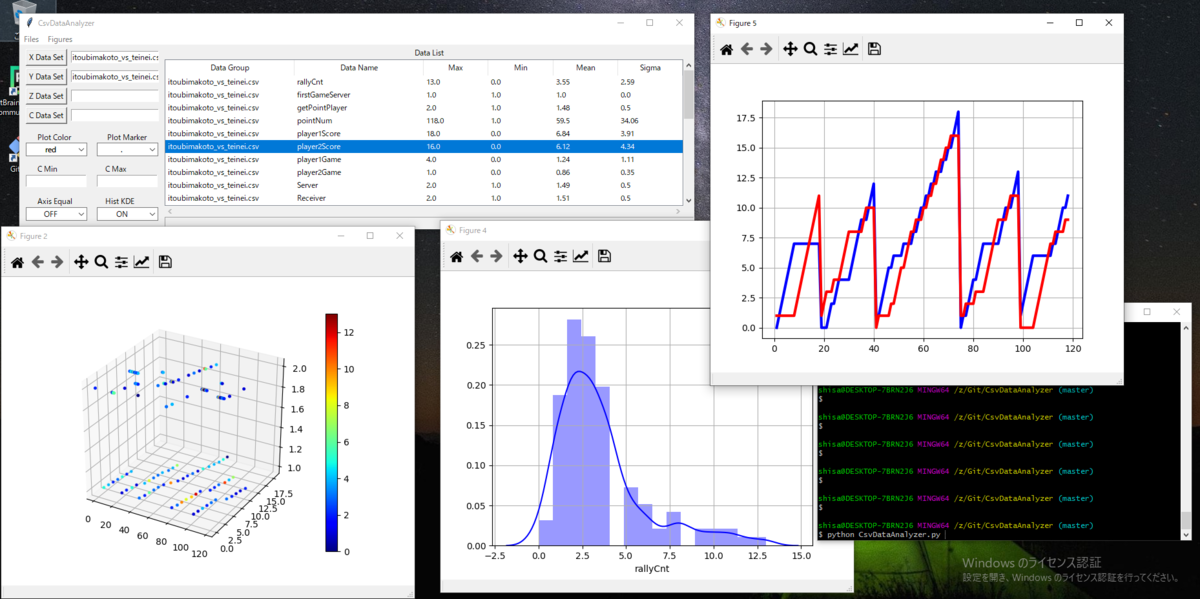This screenshot has height=599, width=1200.
Task: Click the Back arrow in Figure 5
Action: click(x=746, y=48)
